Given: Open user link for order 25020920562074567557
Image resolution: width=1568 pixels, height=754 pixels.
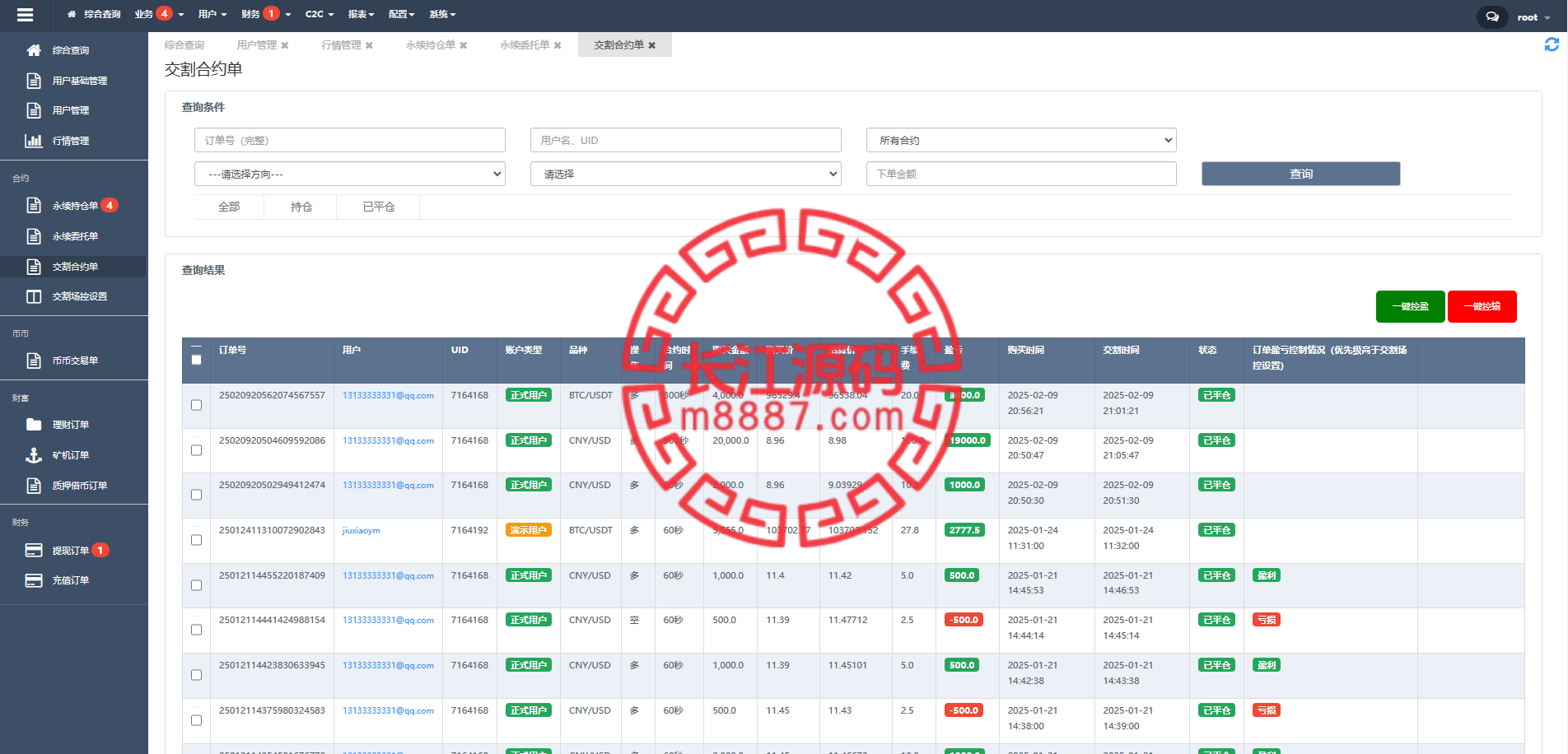Looking at the screenshot, I should pyautogui.click(x=388, y=396).
